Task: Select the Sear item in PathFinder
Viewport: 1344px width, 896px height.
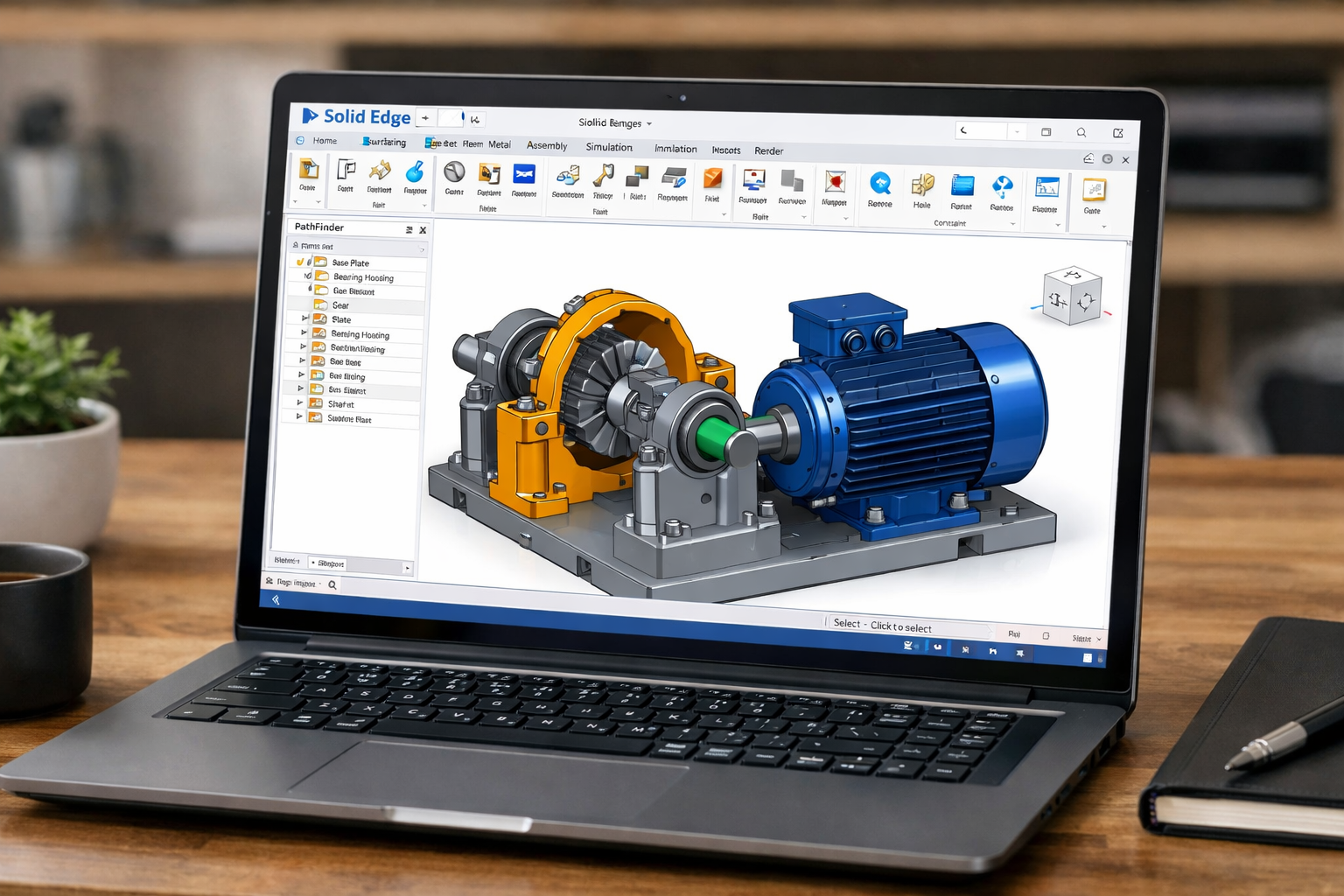Action: click(340, 305)
